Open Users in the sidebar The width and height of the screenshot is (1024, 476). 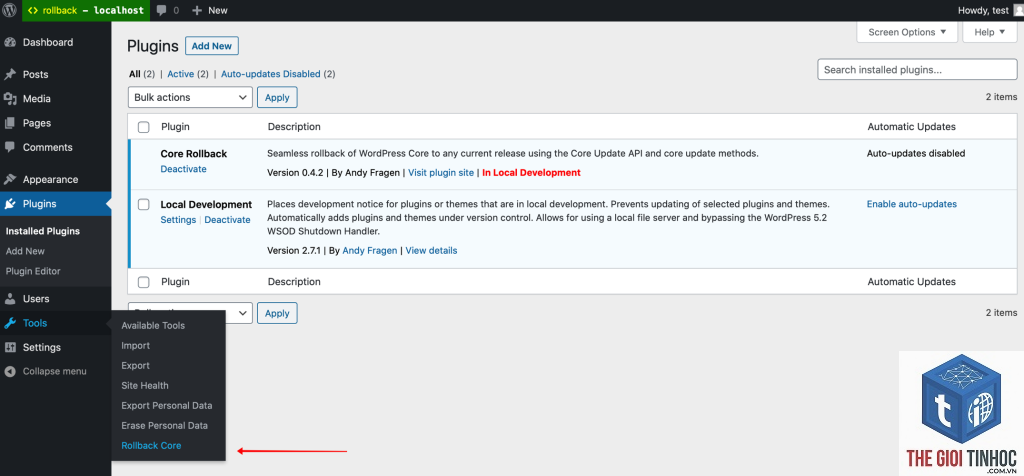click(36, 298)
